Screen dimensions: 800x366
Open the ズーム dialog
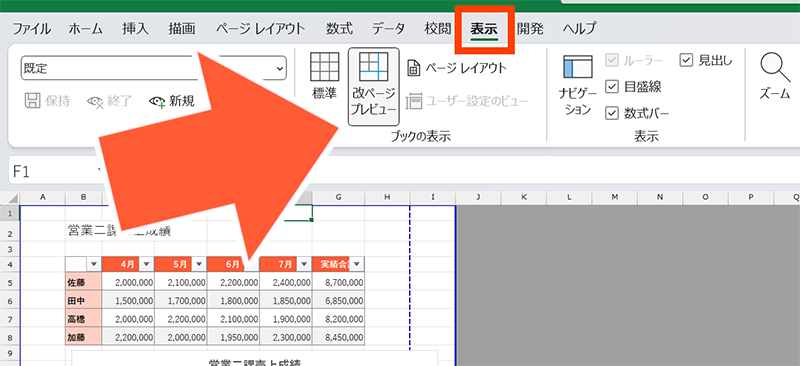point(774,75)
